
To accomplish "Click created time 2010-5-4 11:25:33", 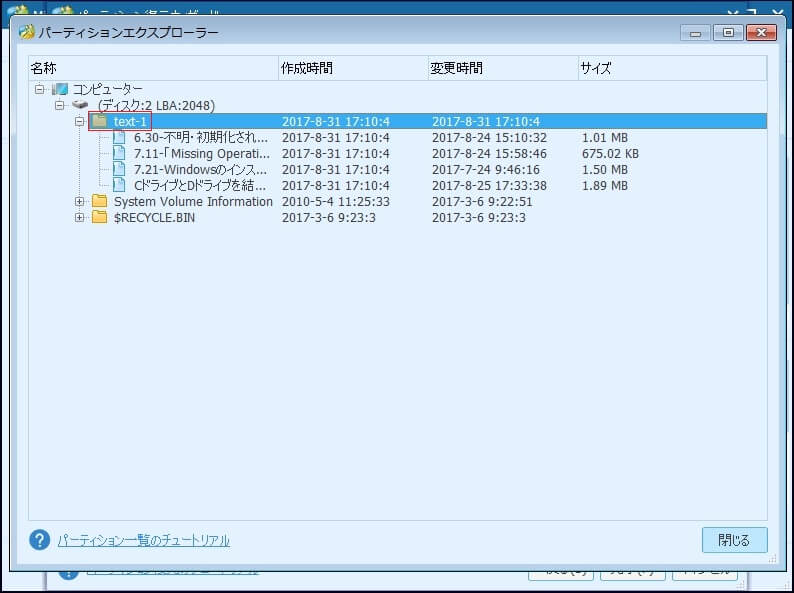I will coord(336,202).
